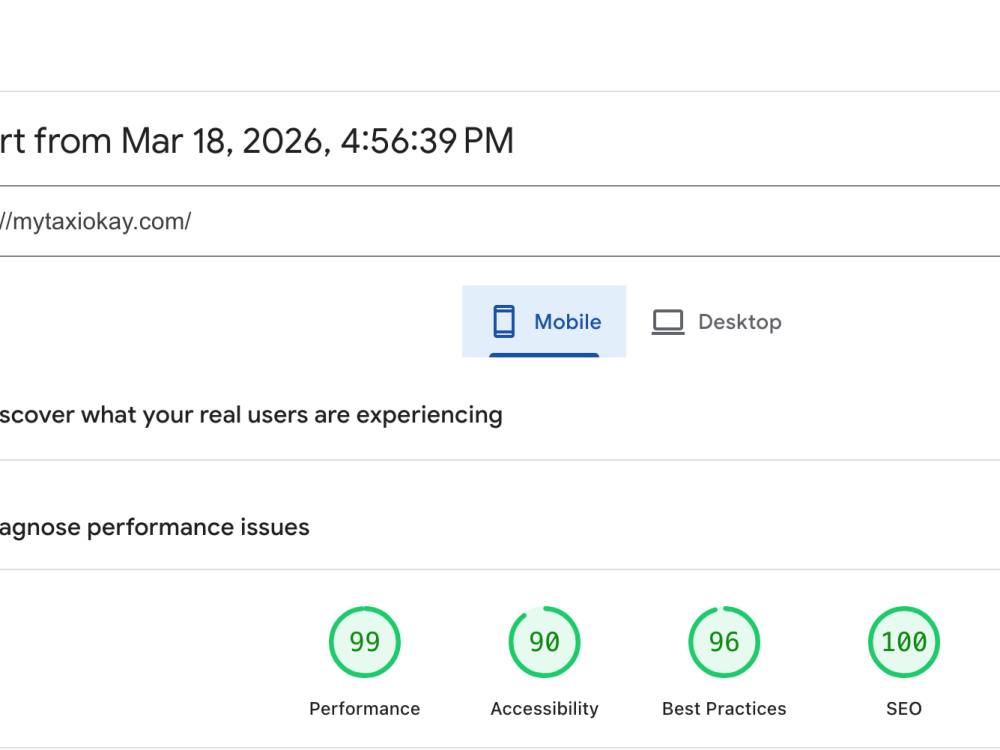Expand the real users experiencing section
1000x750 pixels.
coord(251,415)
